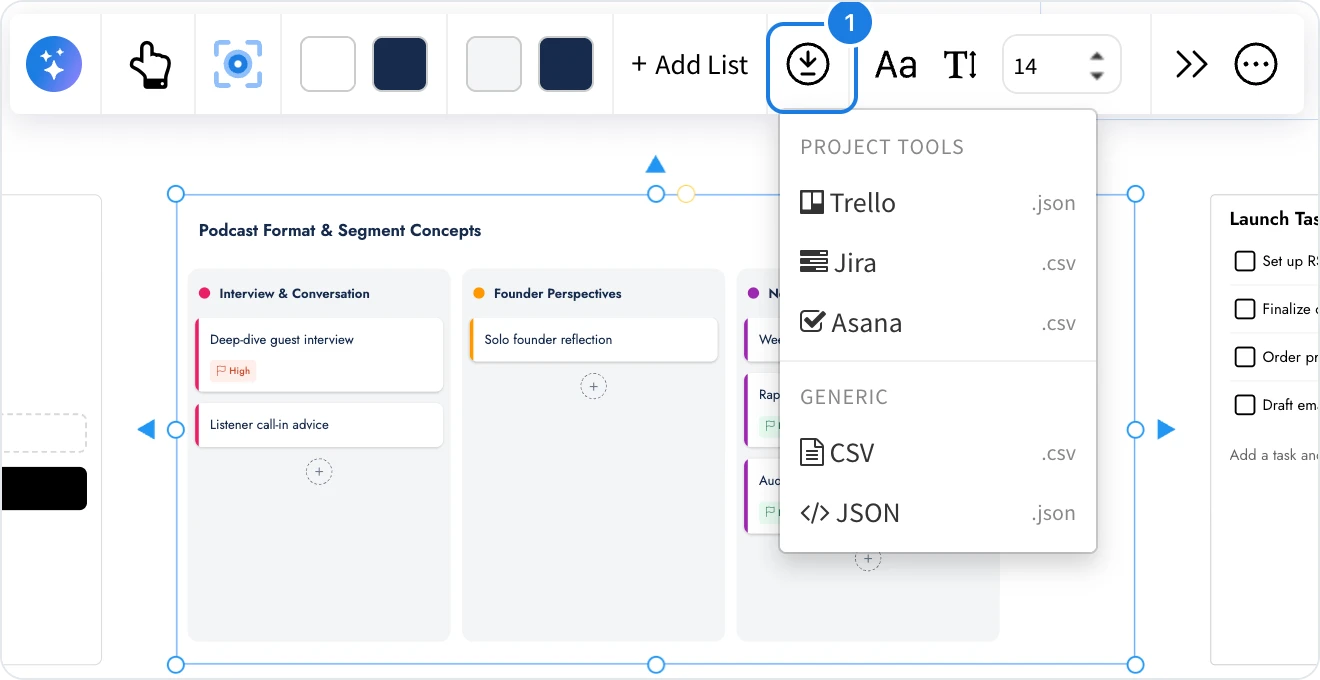The image size is (1320, 680).
Task: Open the export download menu icon
Action: 808,65
